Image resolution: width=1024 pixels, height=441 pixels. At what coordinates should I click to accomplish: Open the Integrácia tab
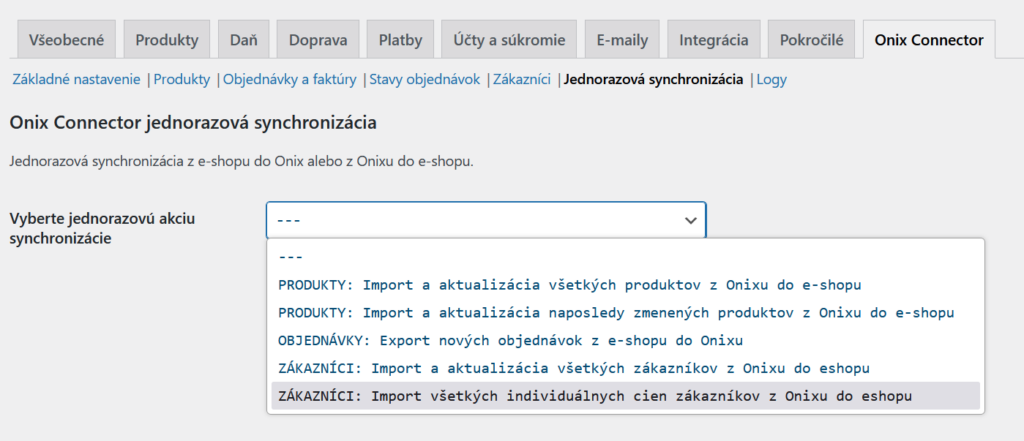(713, 41)
